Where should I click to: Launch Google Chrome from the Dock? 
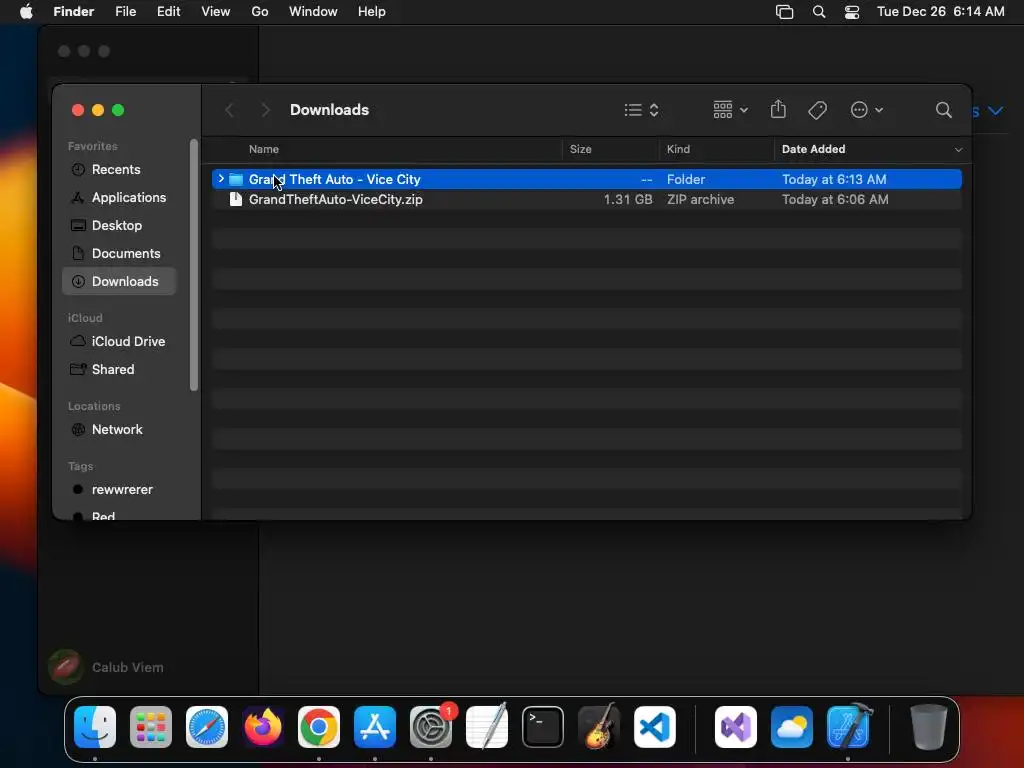[x=319, y=727]
